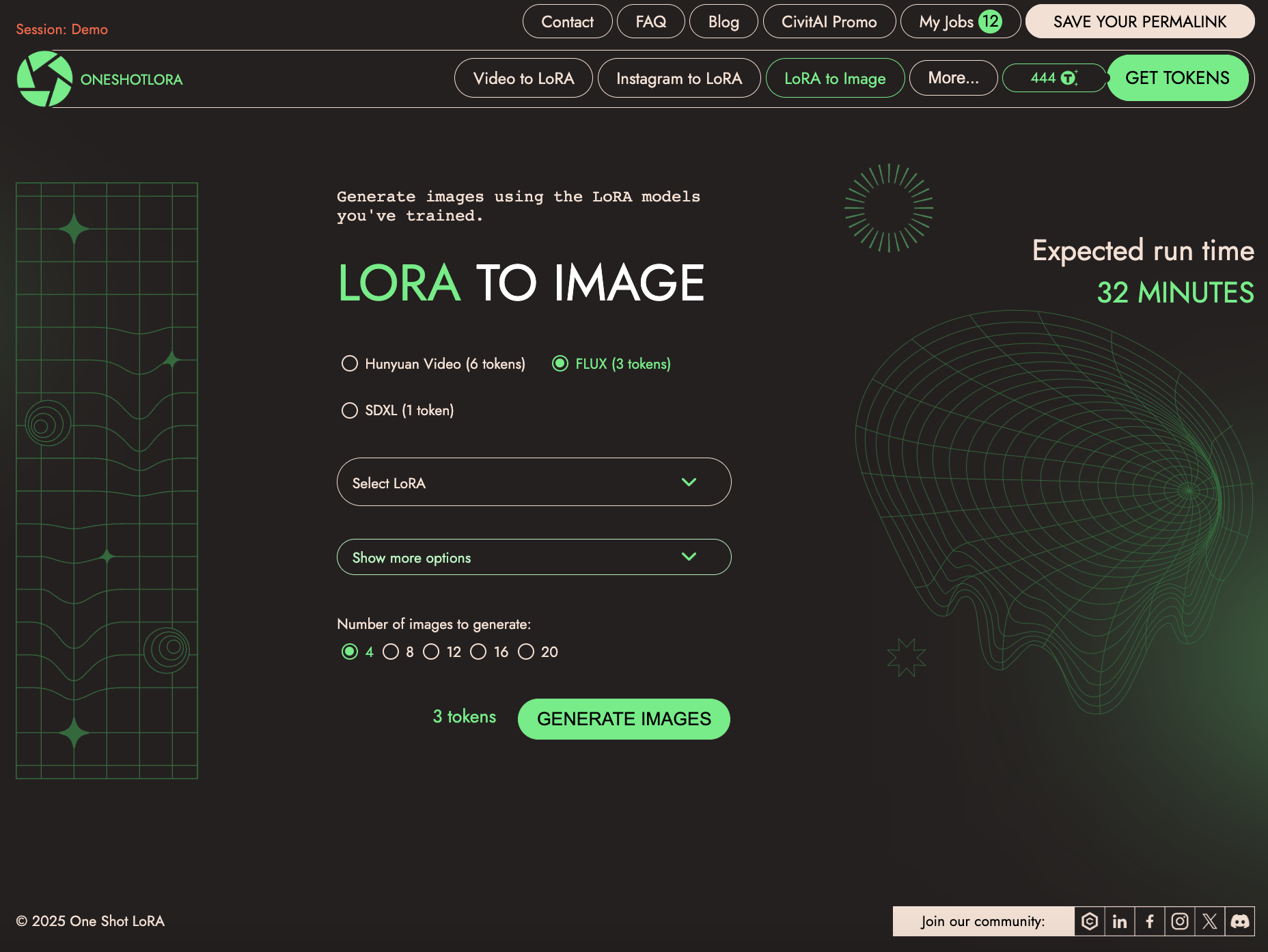Go to Instagram to LoRA tab

coord(679,78)
